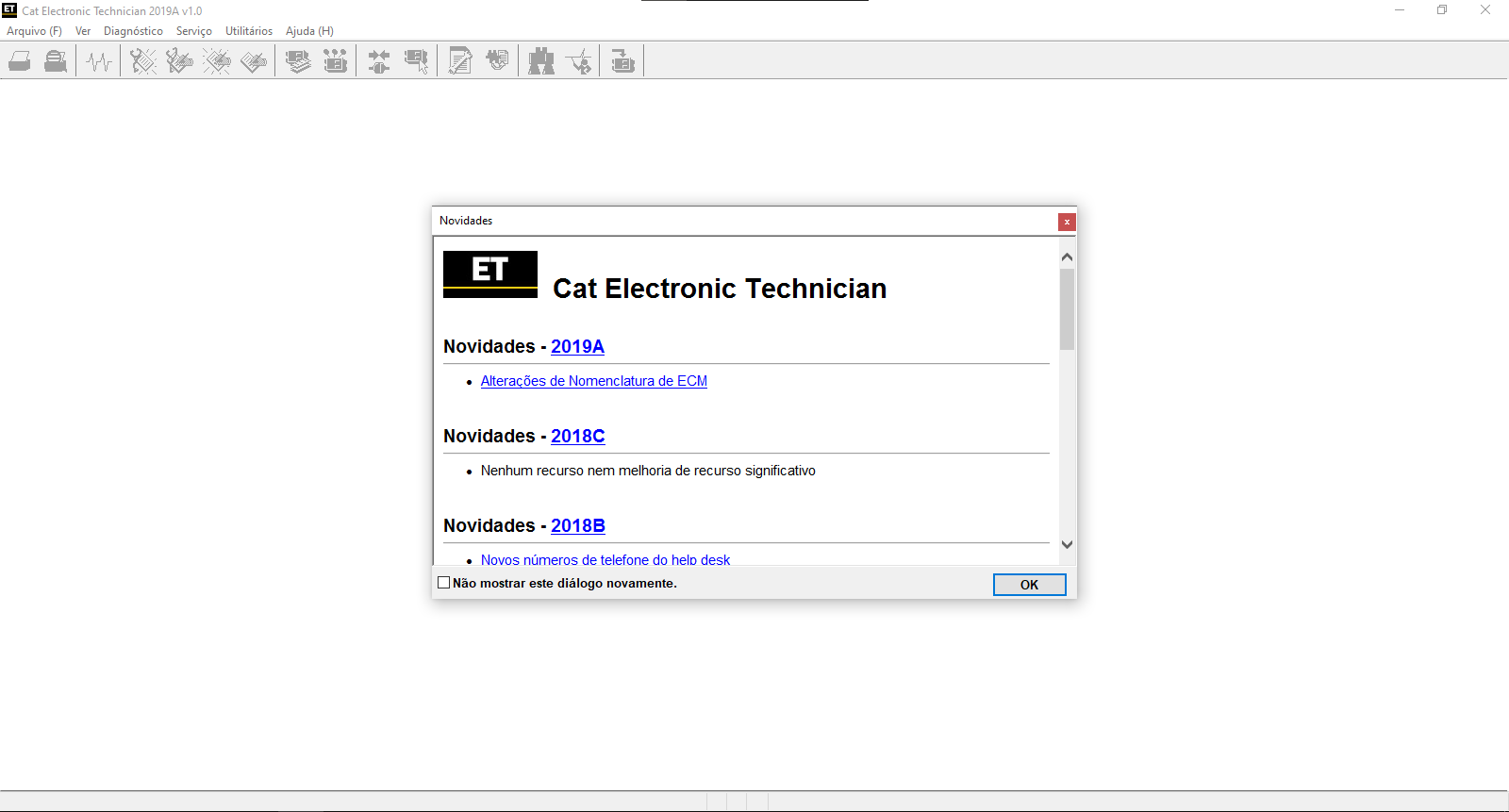The width and height of the screenshot is (1509, 812).
Task: Follow the 'Alterações de Nomenclatura de ECM' link
Action: pos(593,381)
